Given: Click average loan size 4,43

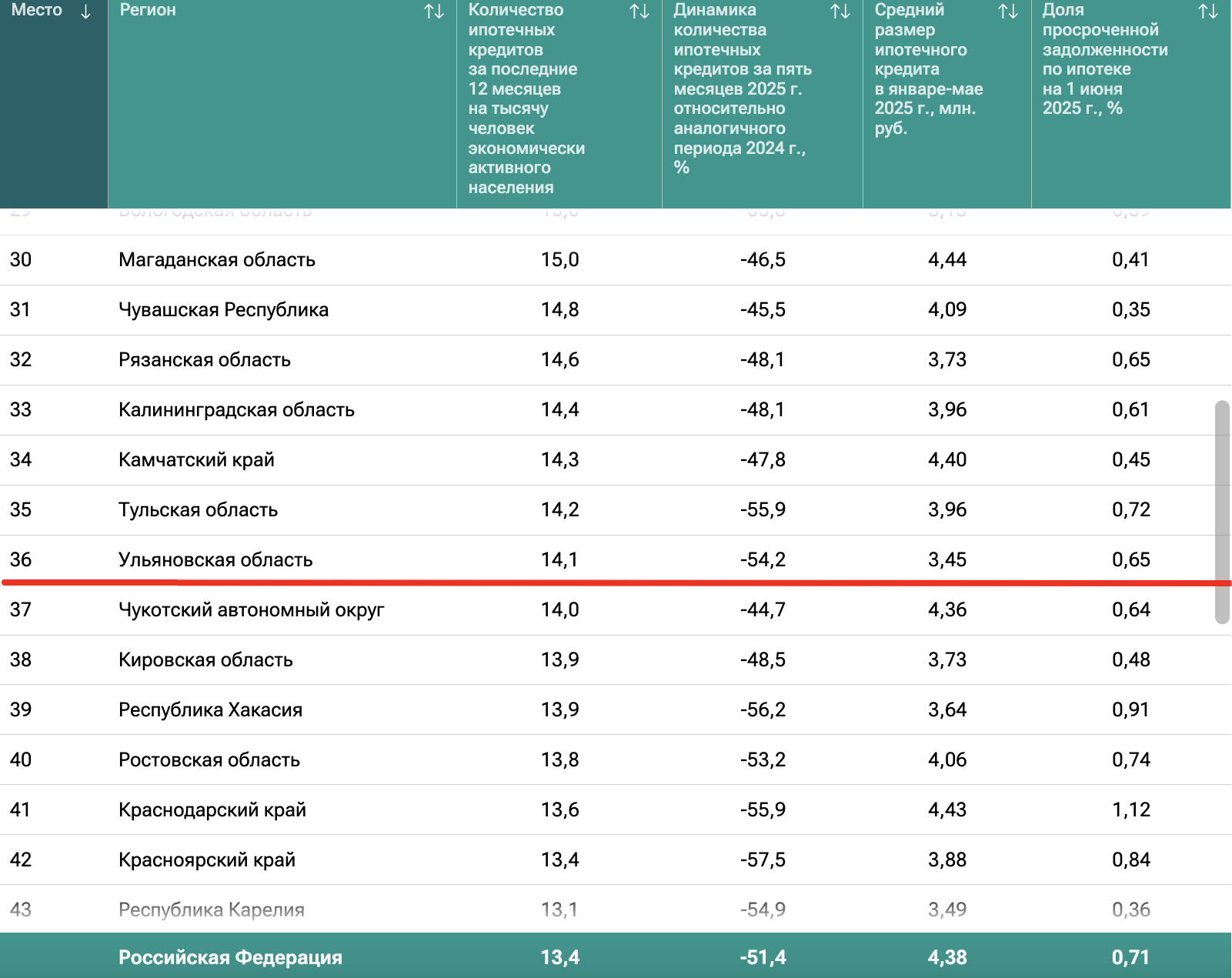Looking at the screenshot, I should (947, 810).
